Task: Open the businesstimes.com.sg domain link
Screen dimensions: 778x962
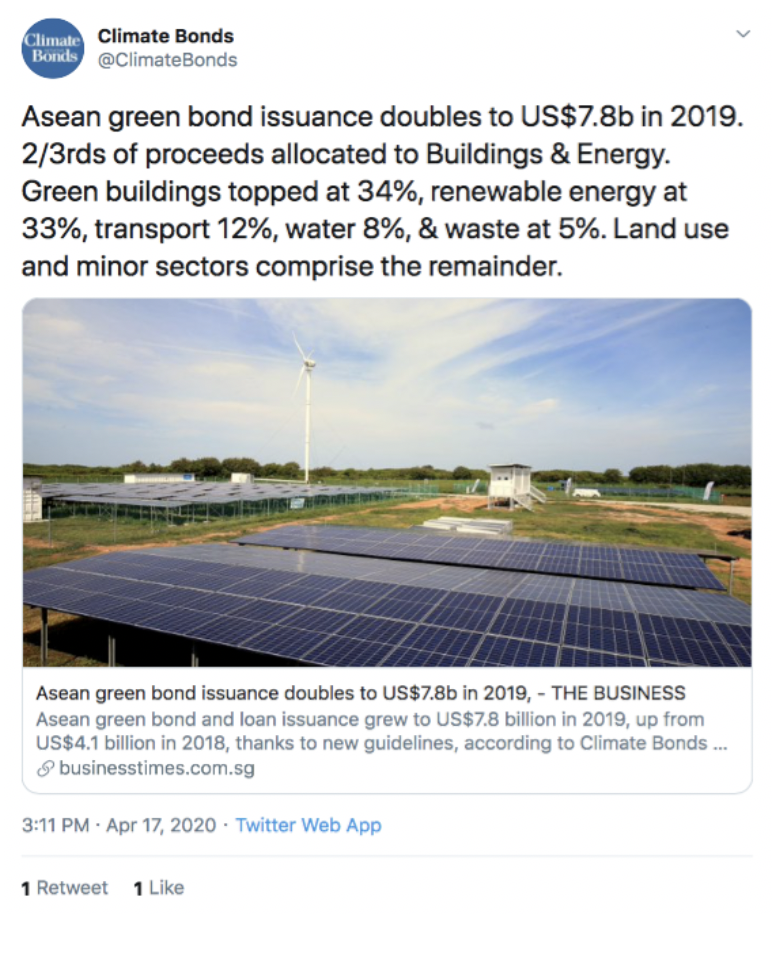Action: coord(157,768)
